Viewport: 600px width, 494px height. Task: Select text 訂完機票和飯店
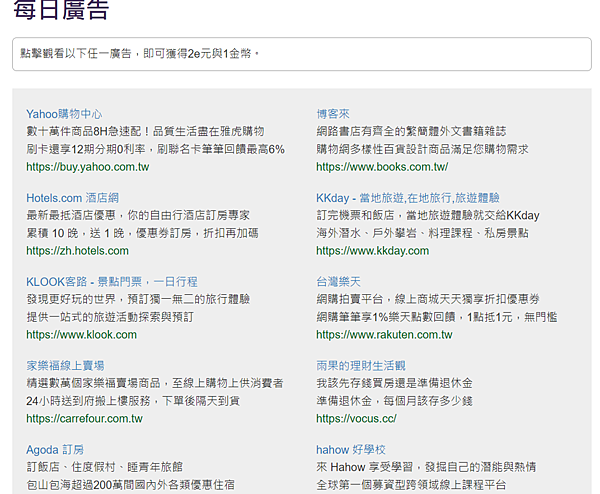[355, 215]
